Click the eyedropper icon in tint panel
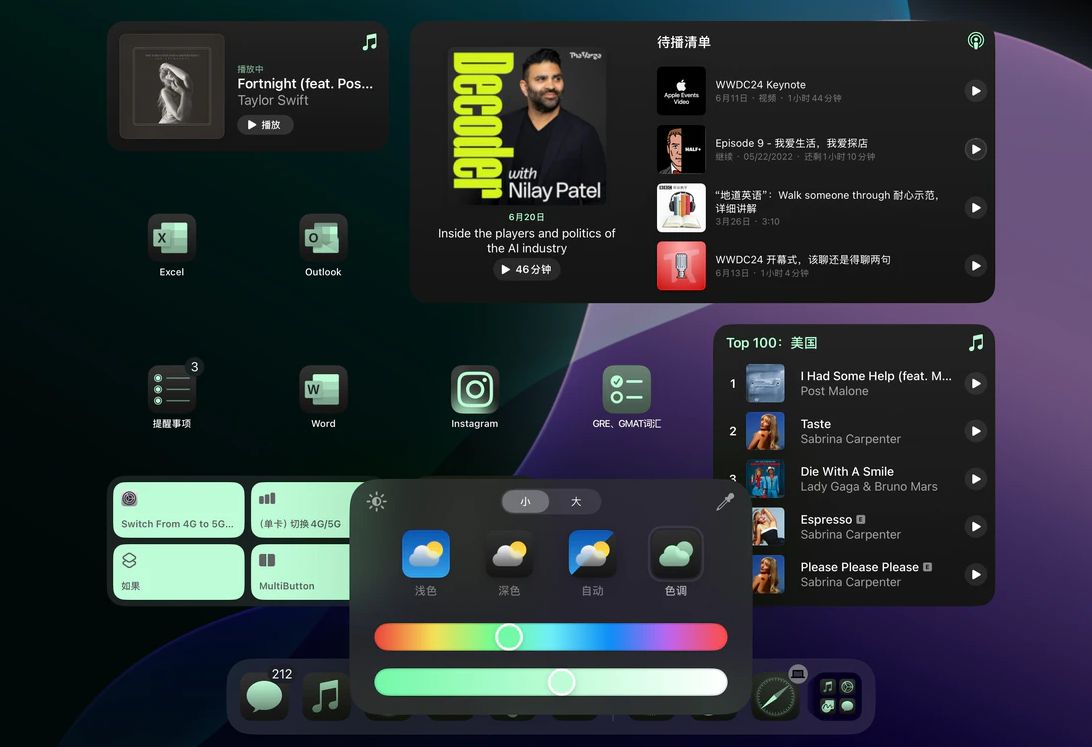 pos(725,502)
